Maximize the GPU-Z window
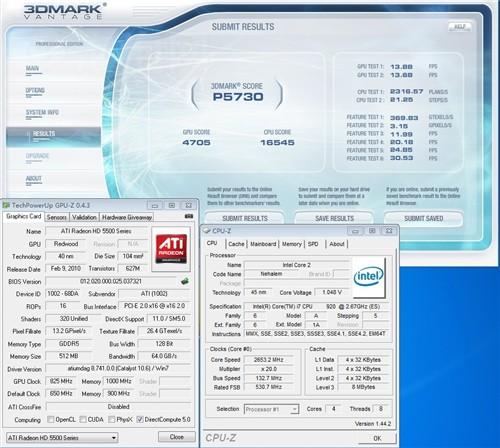 tap(172, 205)
